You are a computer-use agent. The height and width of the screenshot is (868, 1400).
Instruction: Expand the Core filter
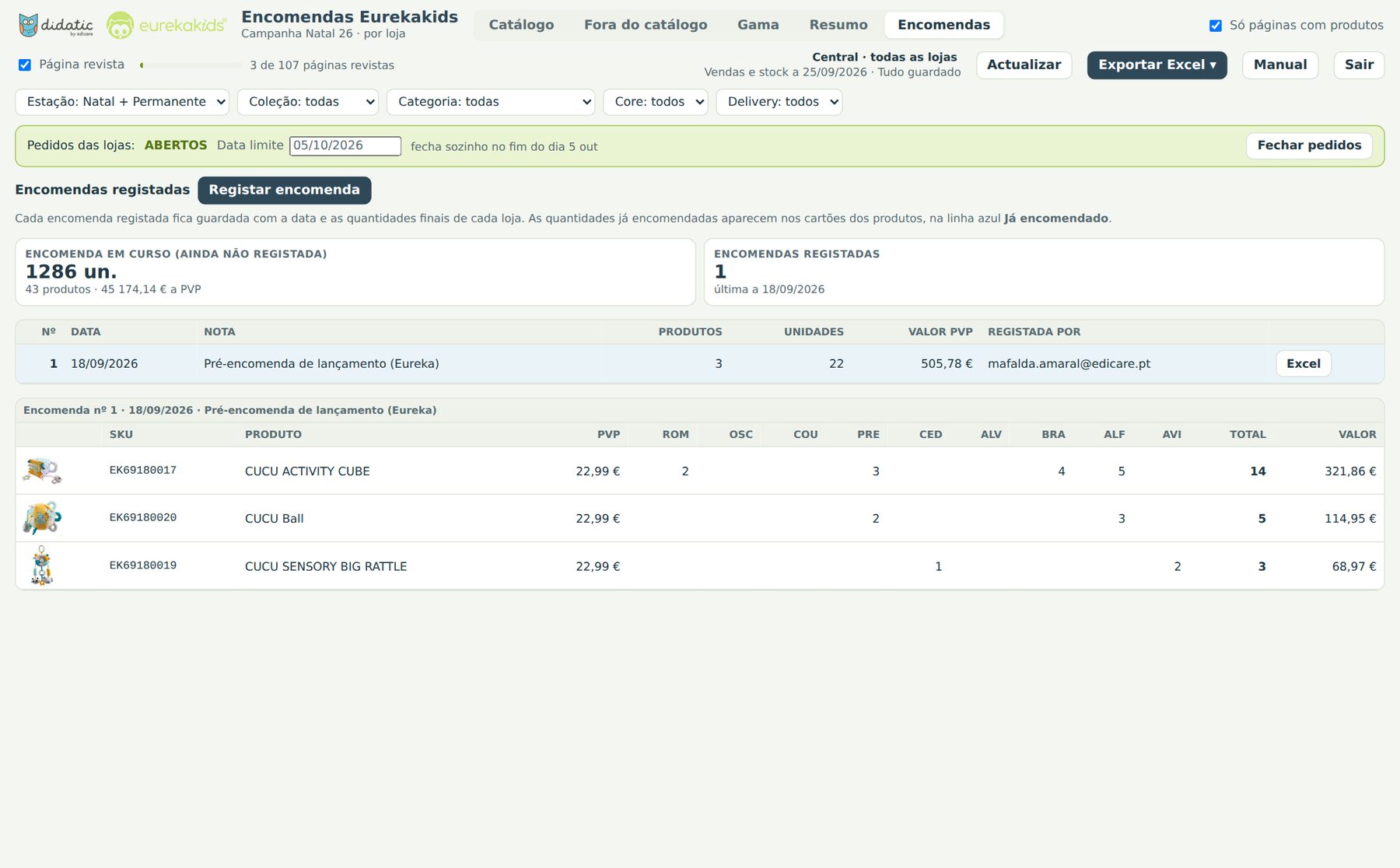tap(656, 102)
